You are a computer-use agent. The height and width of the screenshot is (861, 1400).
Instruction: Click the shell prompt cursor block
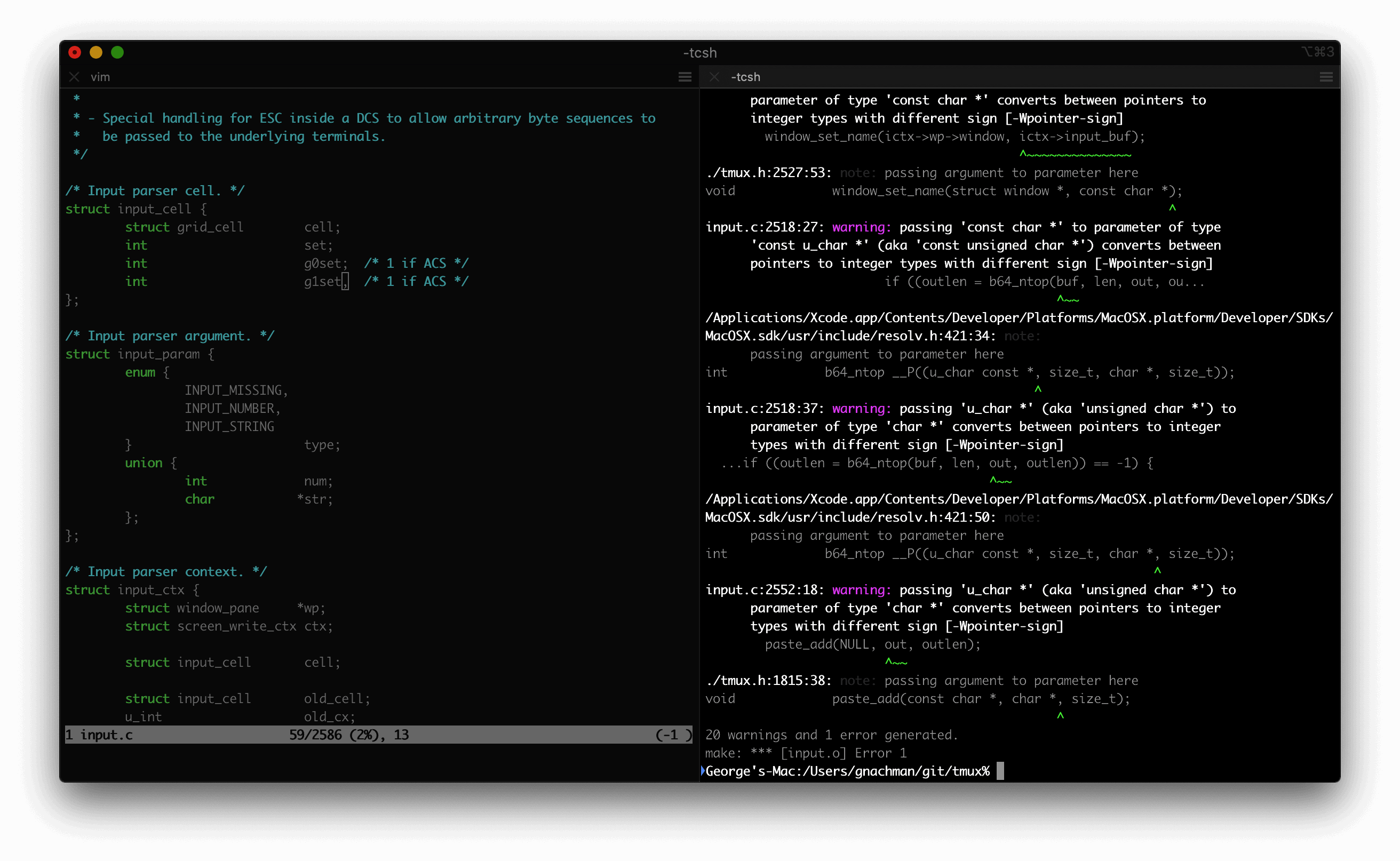pyautogui.click(x=1000, y=771)
